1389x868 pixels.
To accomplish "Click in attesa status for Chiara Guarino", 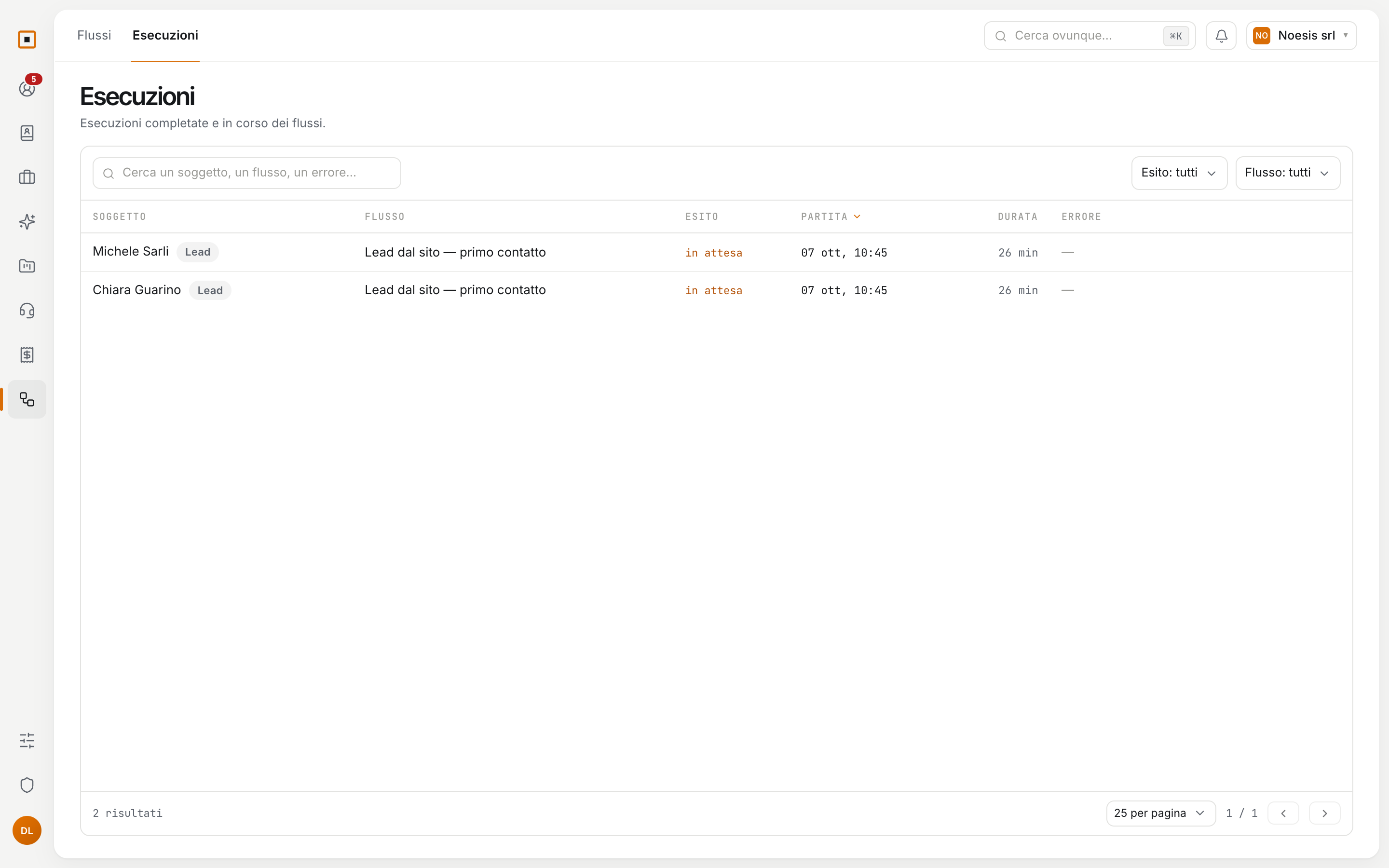I will pos(713,290).
